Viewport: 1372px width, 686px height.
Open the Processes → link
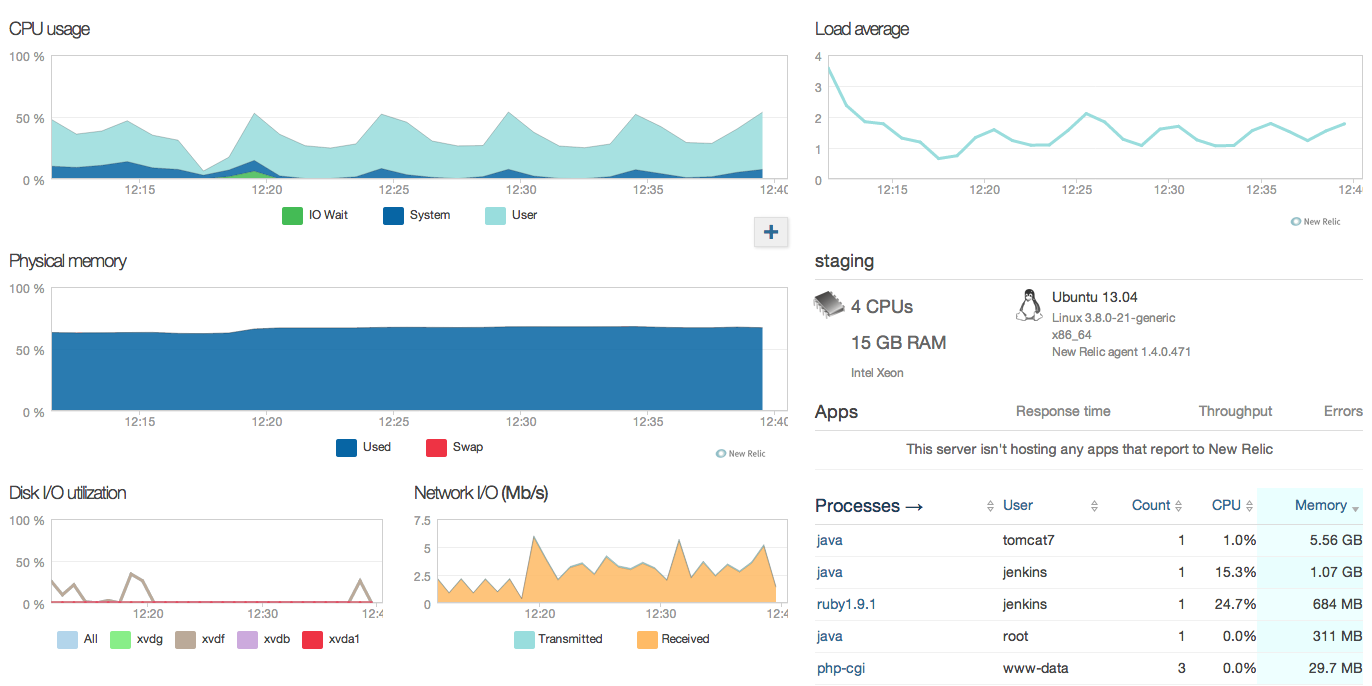(x=869, y=506)
